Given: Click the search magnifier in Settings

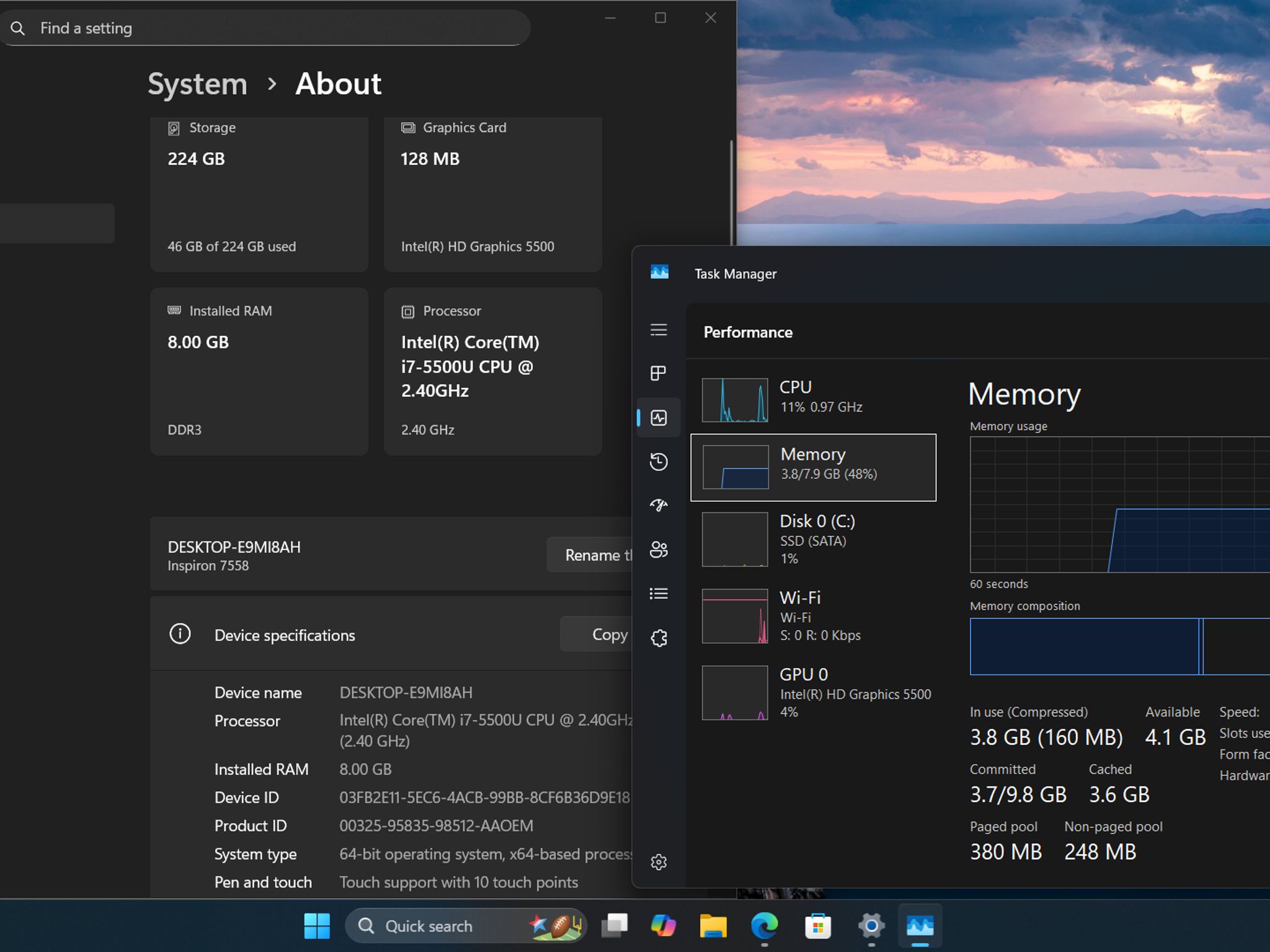Looking at the screenshot, I should pyautogui.click(x=18, y=29).
